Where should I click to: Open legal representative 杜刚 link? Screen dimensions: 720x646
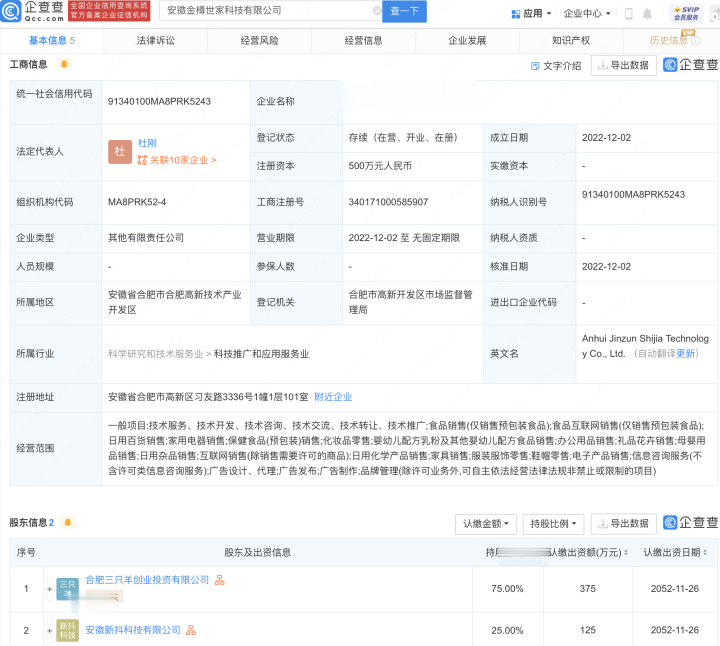click(147, 143)
